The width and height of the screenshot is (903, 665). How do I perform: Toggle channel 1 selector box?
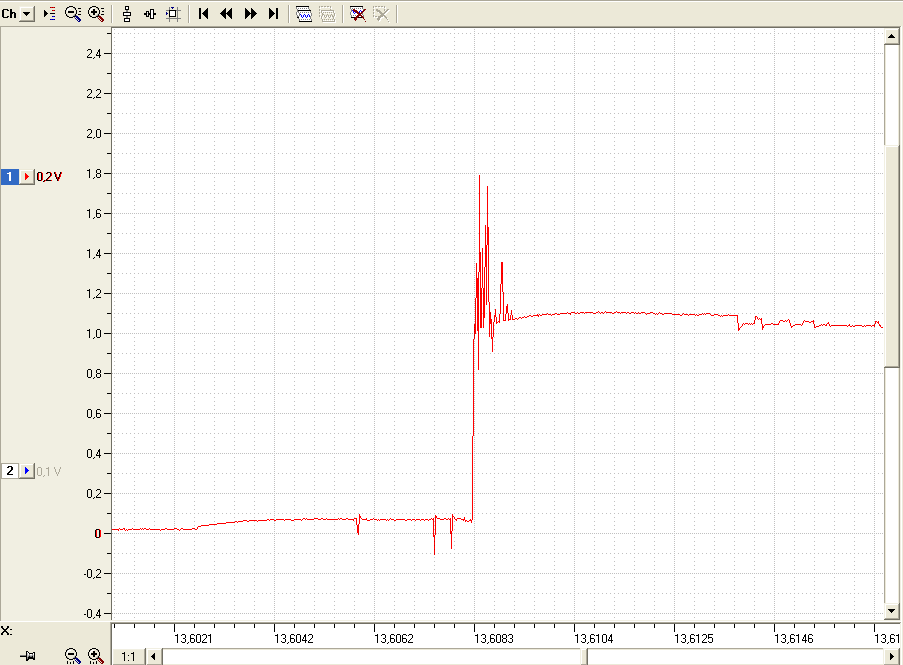9,177
